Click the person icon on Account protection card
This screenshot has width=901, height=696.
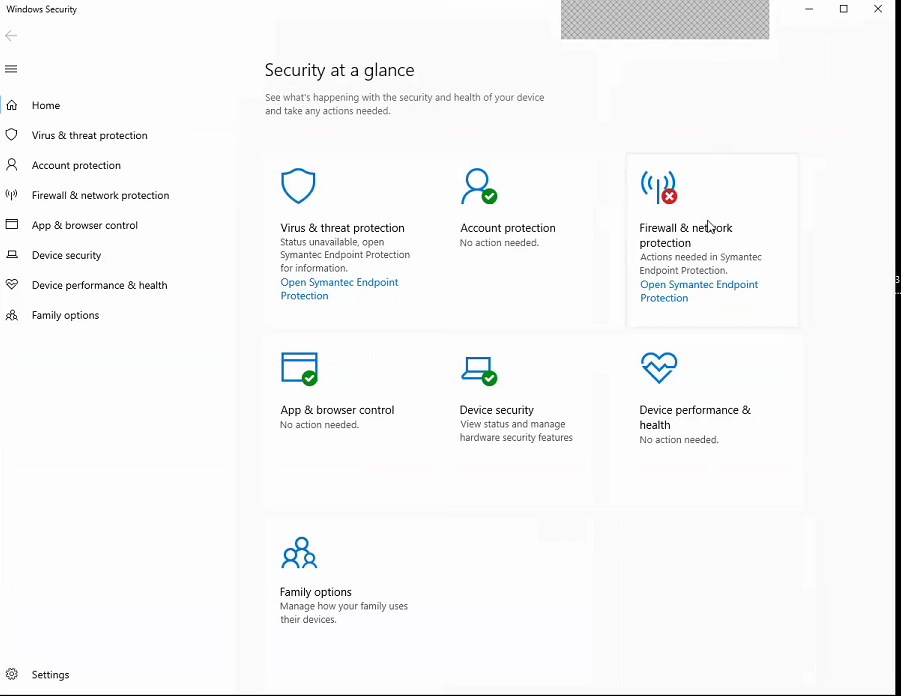pyautogui.click(x=479, y=186)
